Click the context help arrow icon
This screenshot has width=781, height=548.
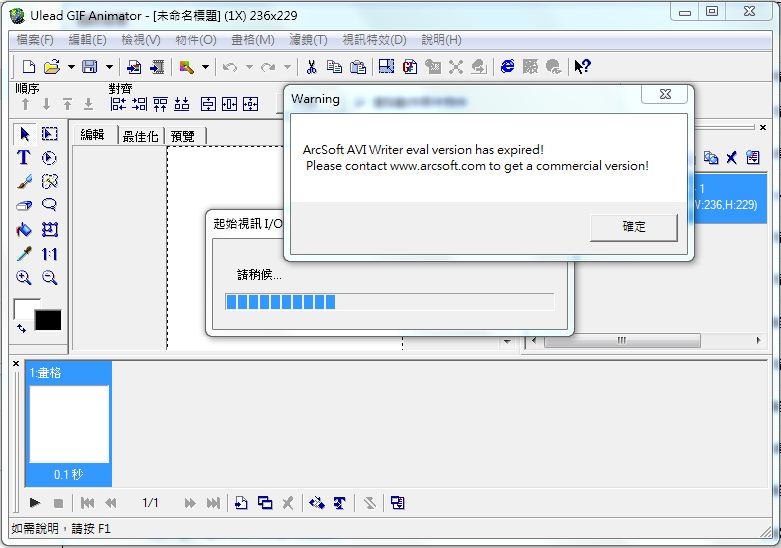click(x=582, y=66)
